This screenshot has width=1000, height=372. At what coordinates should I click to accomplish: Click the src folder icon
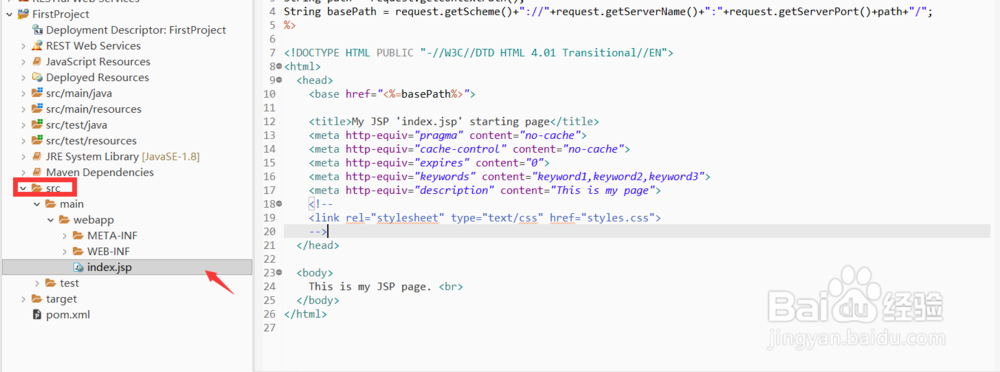[x=37, y=188]
